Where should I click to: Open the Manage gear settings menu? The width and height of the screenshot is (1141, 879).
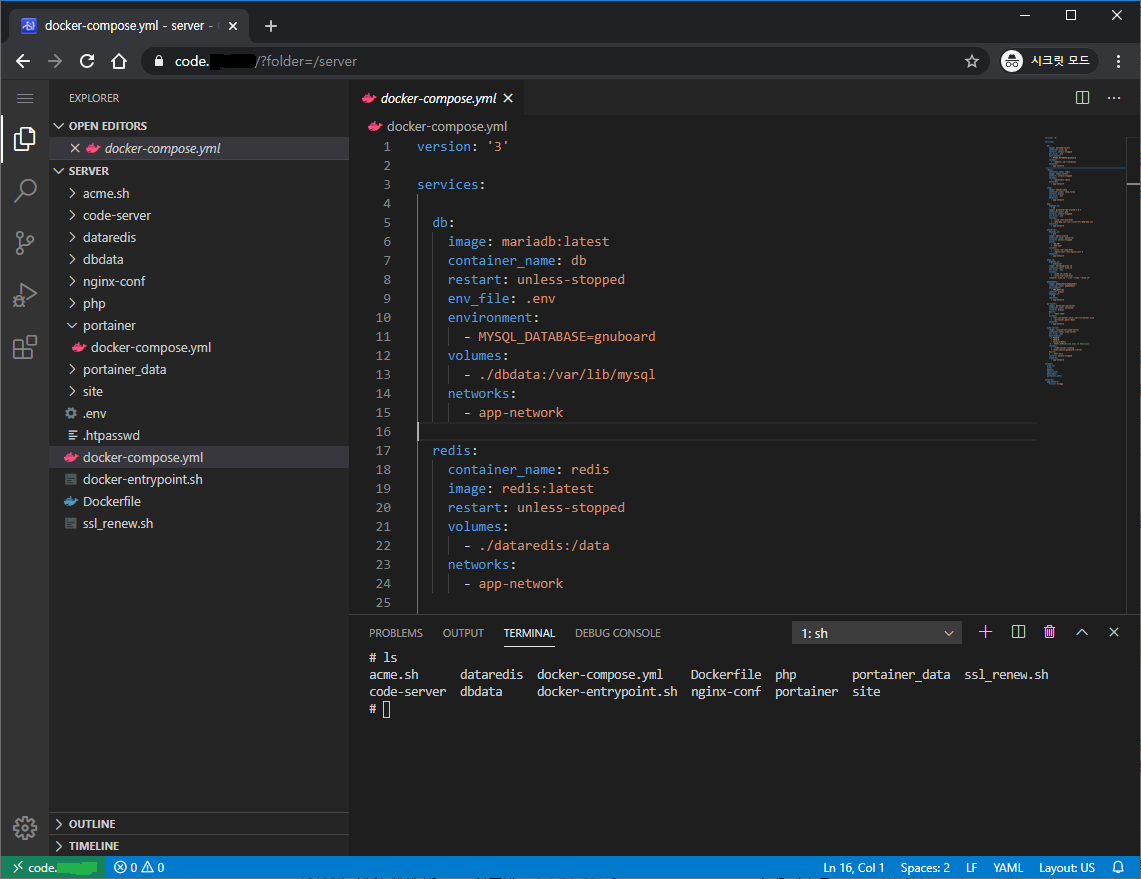coord(25,828)
